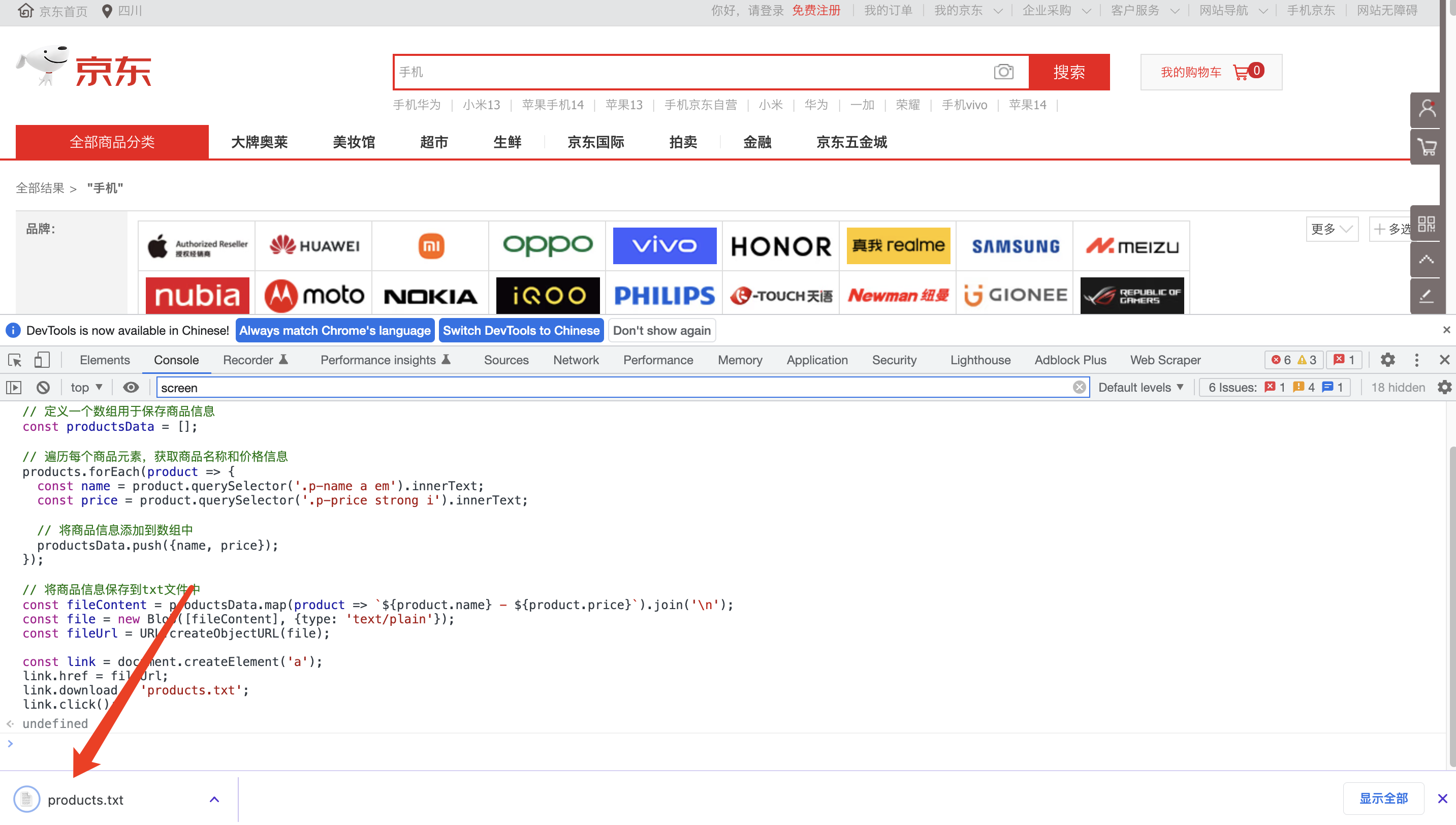
Task: Toggle the device toolbar icon
Action: pyautogui.click(x=42, y=360)
